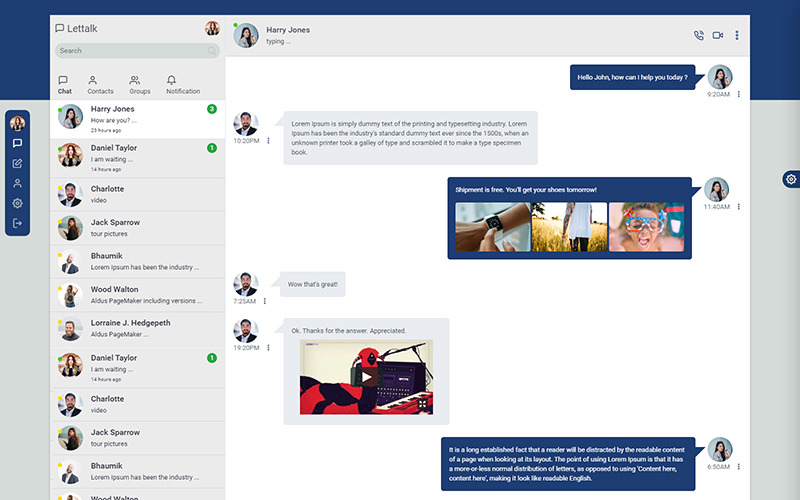Click the search magnifier icon
The height and width of the screenshot is (500, 800).
click(212, 51)
